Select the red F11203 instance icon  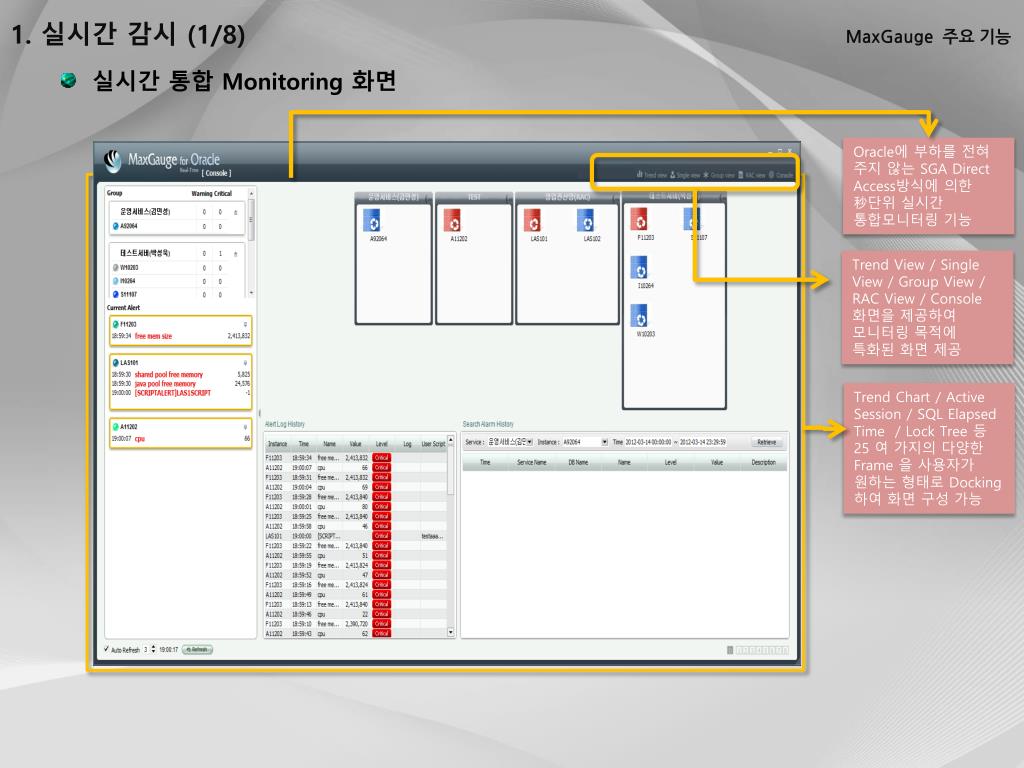pos(639,219)
